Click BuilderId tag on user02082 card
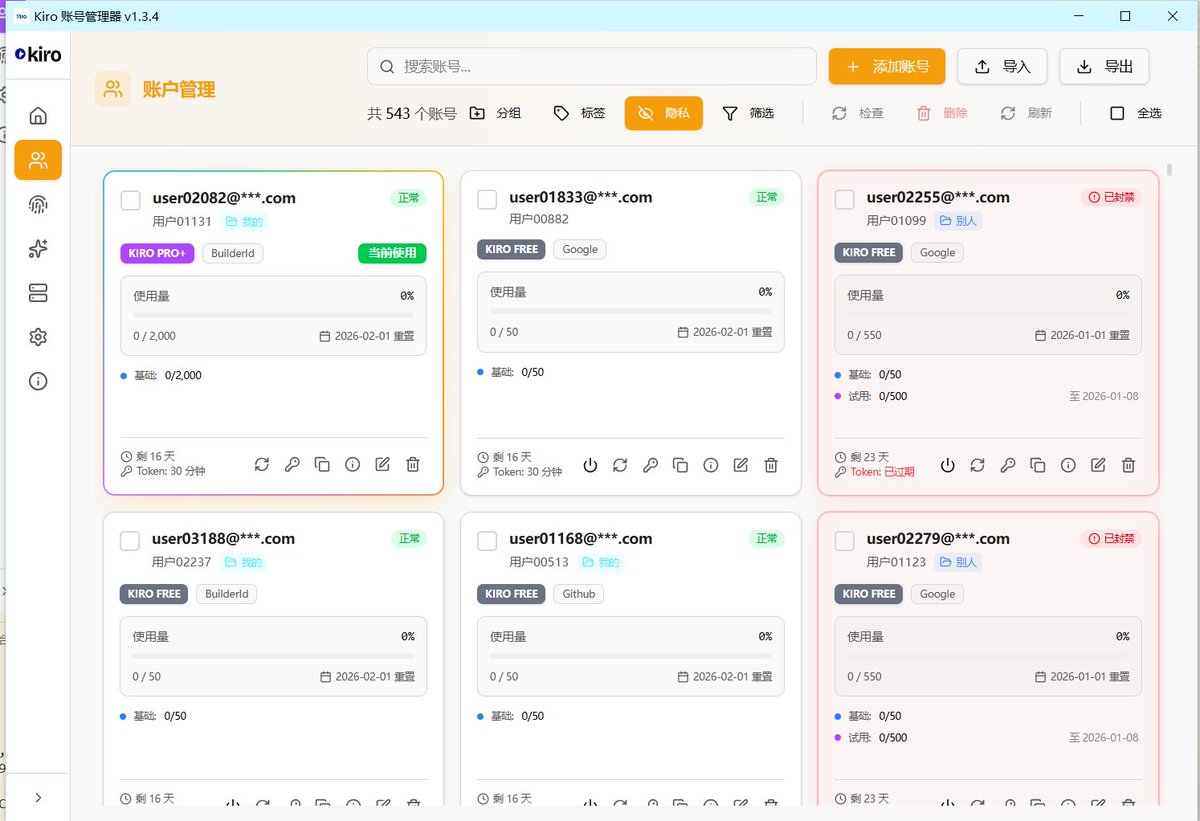This screenshot has height=821, width=1200. [x=233, y=253]
